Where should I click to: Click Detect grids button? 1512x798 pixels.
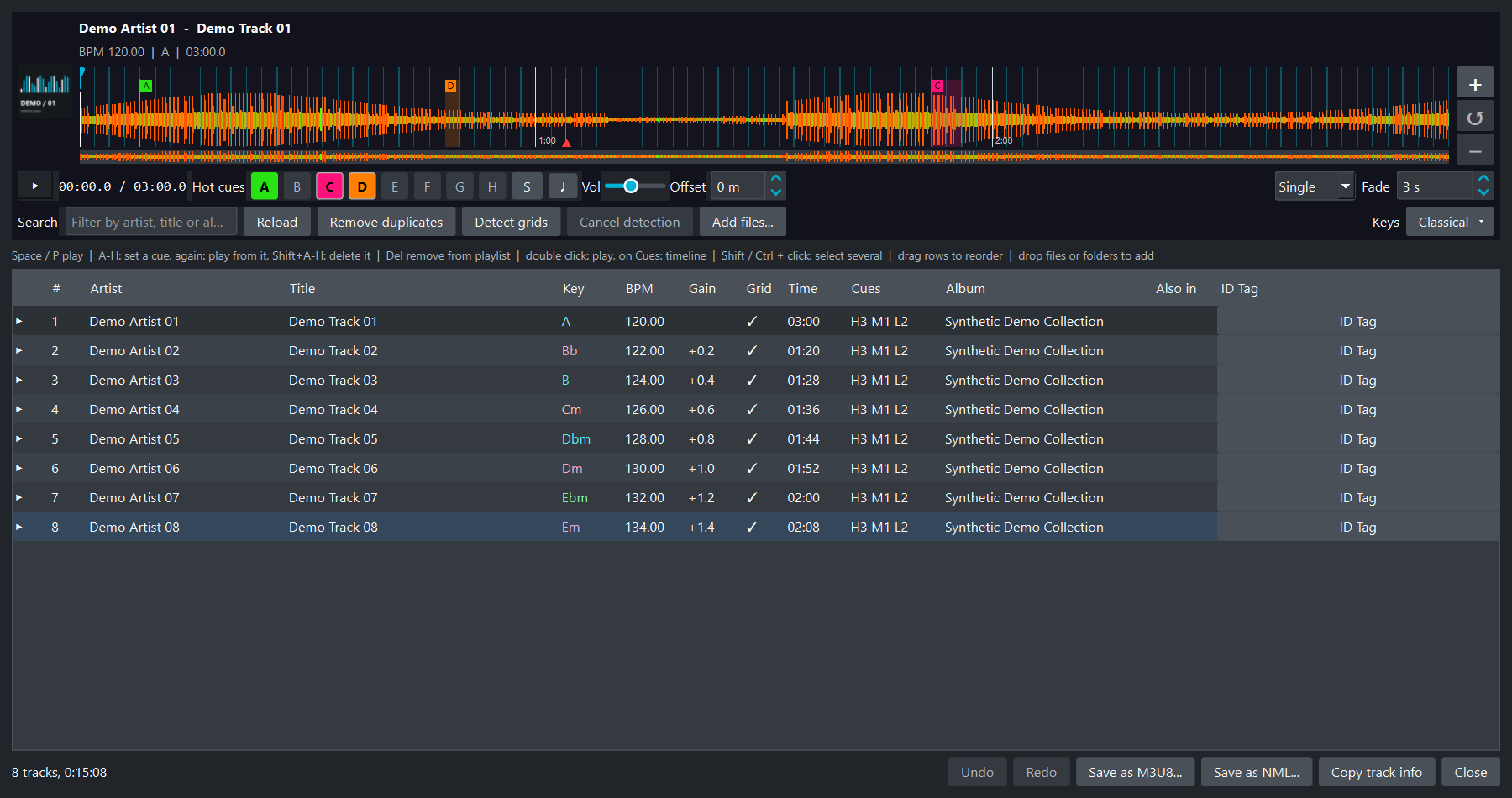[511, 222]
